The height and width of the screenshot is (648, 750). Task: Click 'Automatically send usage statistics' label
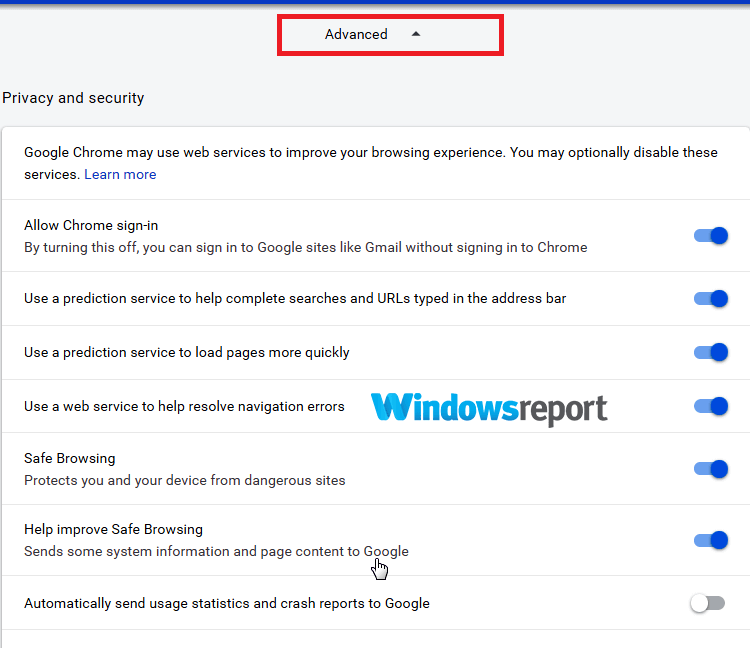click(227, 604)
